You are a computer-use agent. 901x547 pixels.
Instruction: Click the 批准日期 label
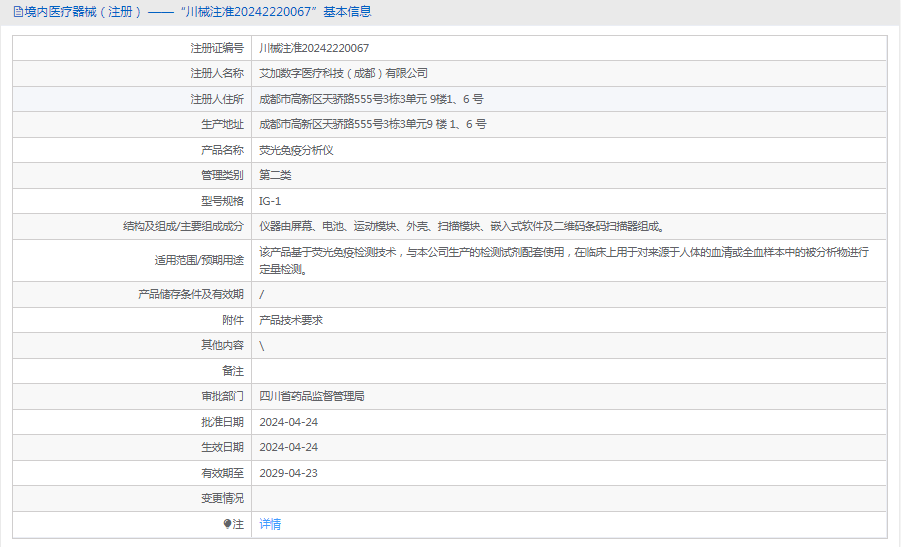pyautogui.click(x=222, y=422)
